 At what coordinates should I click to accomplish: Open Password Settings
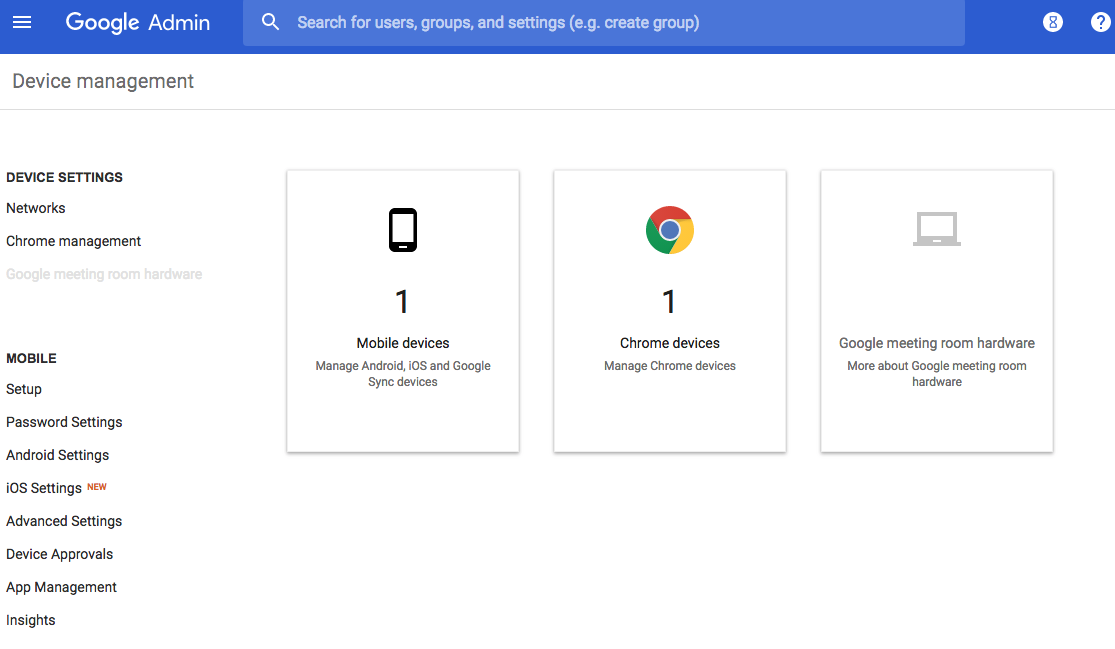[64, 422]
